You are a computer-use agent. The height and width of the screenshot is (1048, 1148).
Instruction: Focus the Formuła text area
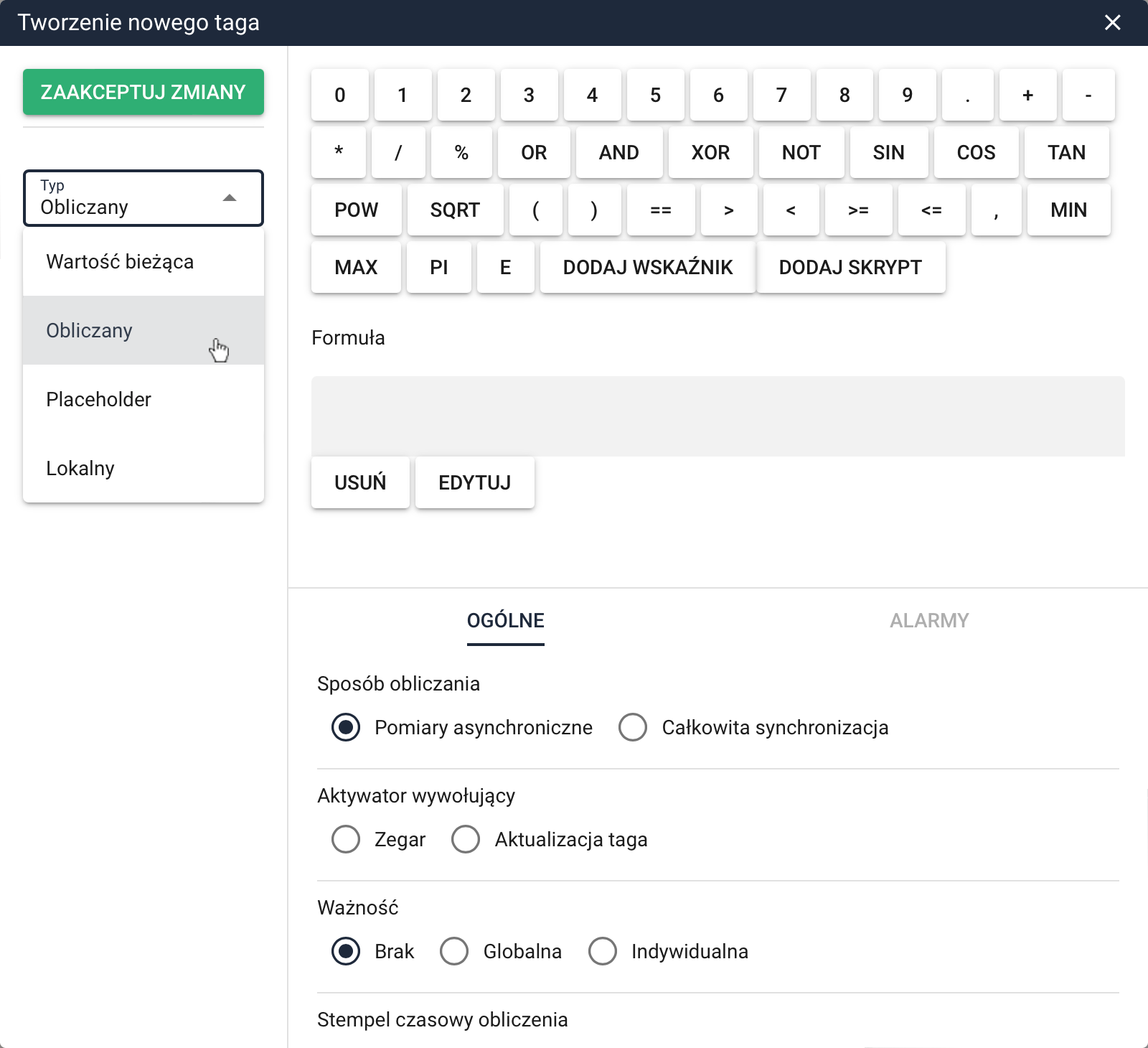click(x=718, y=416)
